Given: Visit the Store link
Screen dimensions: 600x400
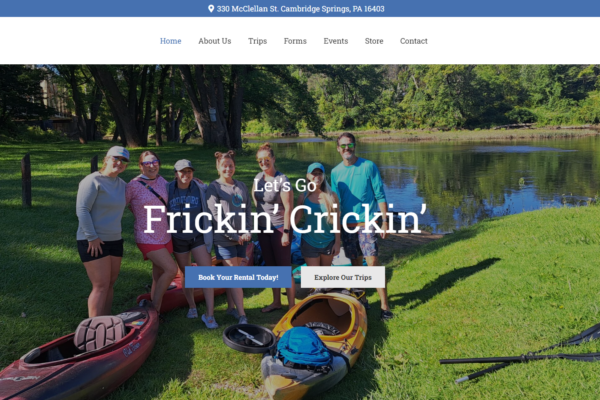Looking at the screenshot, I should pos(374,41).
